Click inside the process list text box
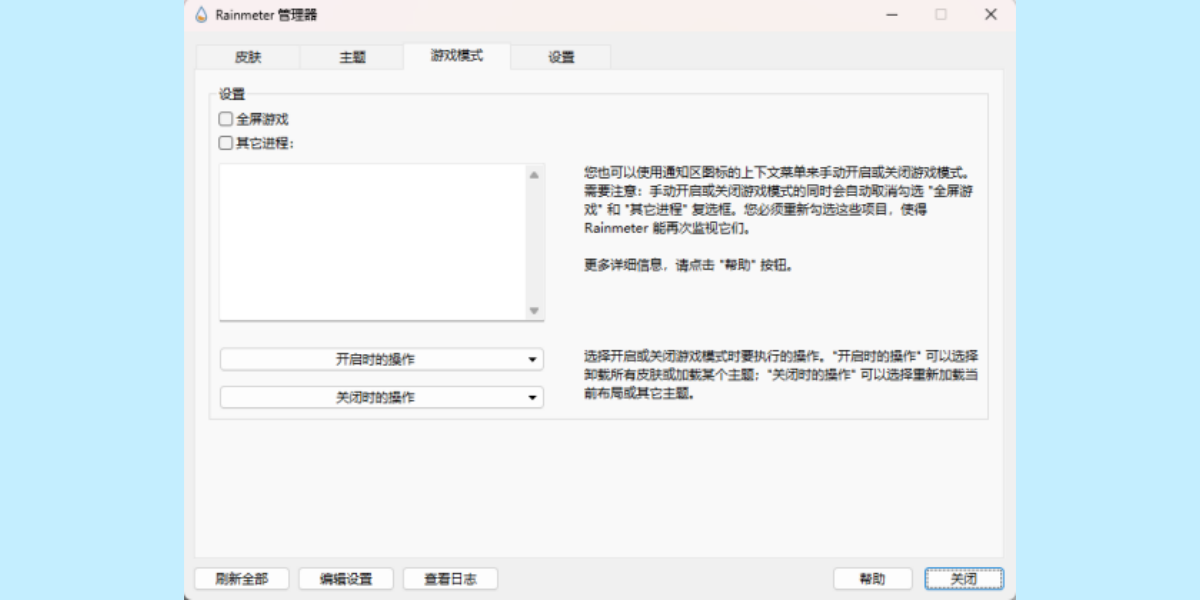 tap(372, 242)
